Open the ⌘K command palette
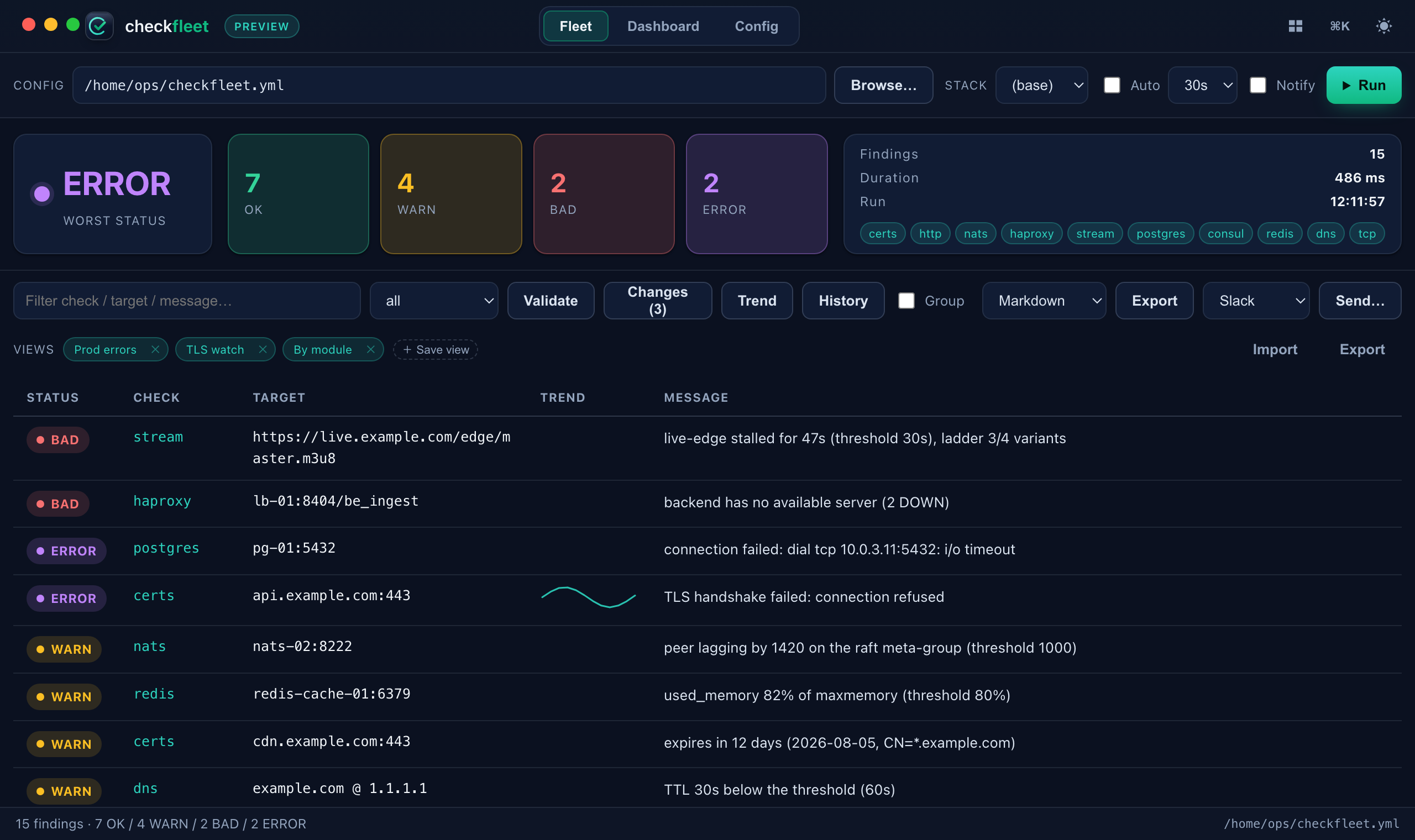Viewport: 1415px width, 840px height. pyautogui.click(x=1339, y=26)
